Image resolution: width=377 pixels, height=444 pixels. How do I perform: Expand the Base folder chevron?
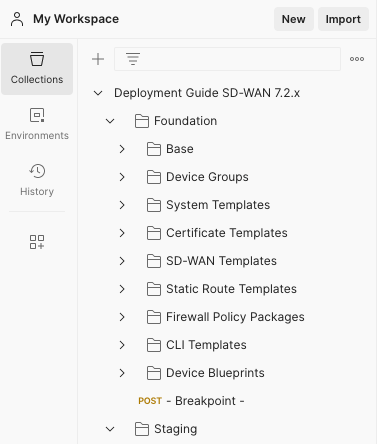122,149
